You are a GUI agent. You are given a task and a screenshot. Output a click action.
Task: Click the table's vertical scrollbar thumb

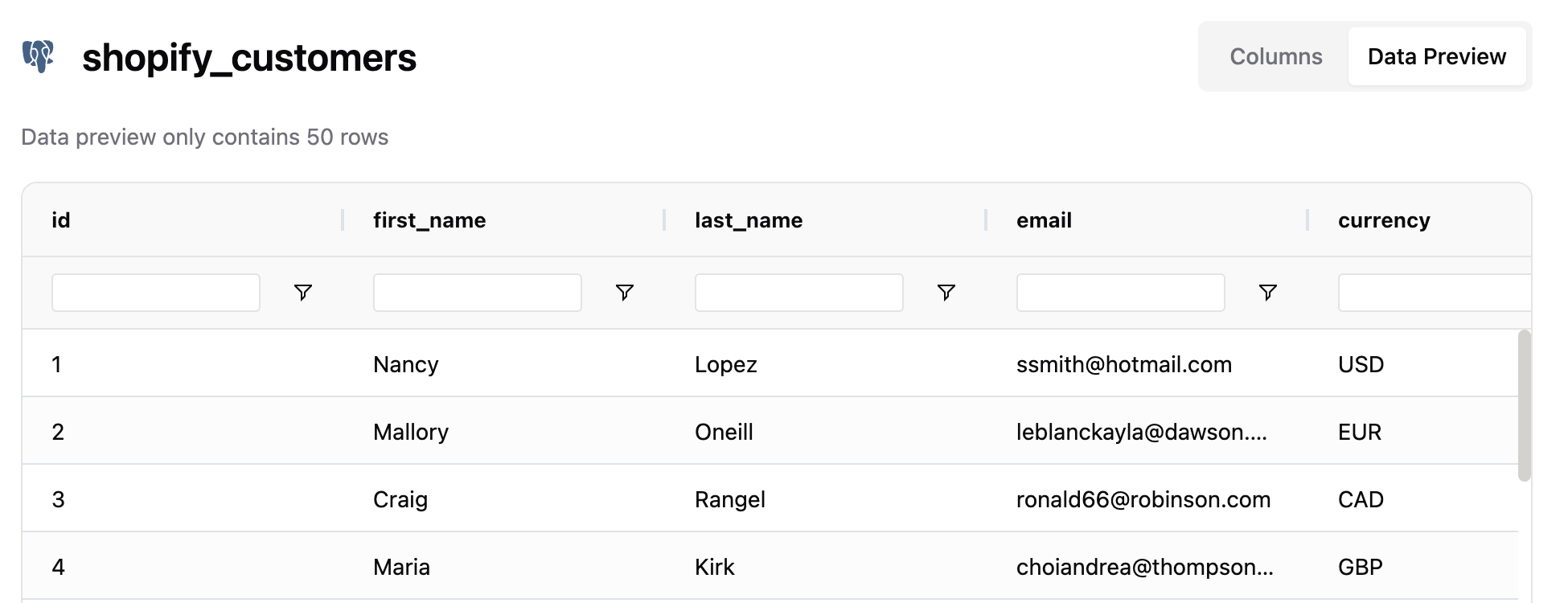(1524, 405)
